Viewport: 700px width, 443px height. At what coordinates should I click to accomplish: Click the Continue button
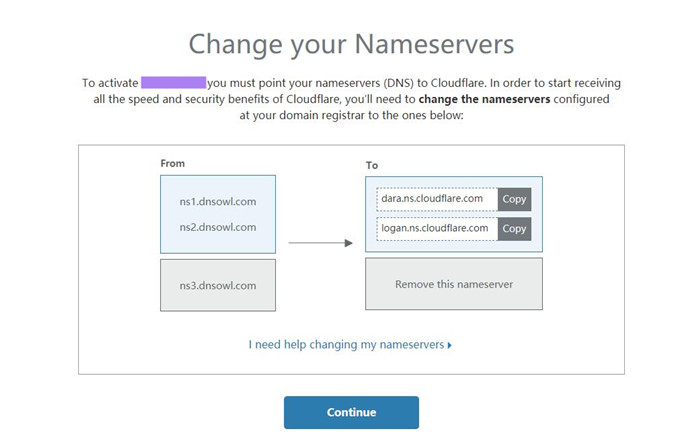click(351, 412)
